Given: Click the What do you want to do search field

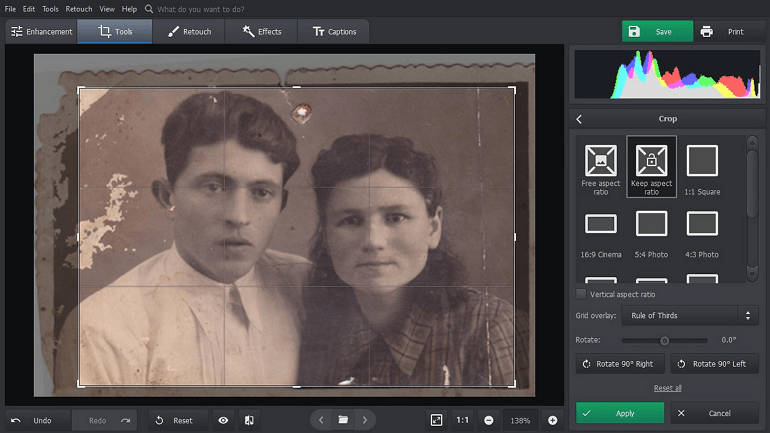Looking at the screenshot, I should click(x=205, y=9).
